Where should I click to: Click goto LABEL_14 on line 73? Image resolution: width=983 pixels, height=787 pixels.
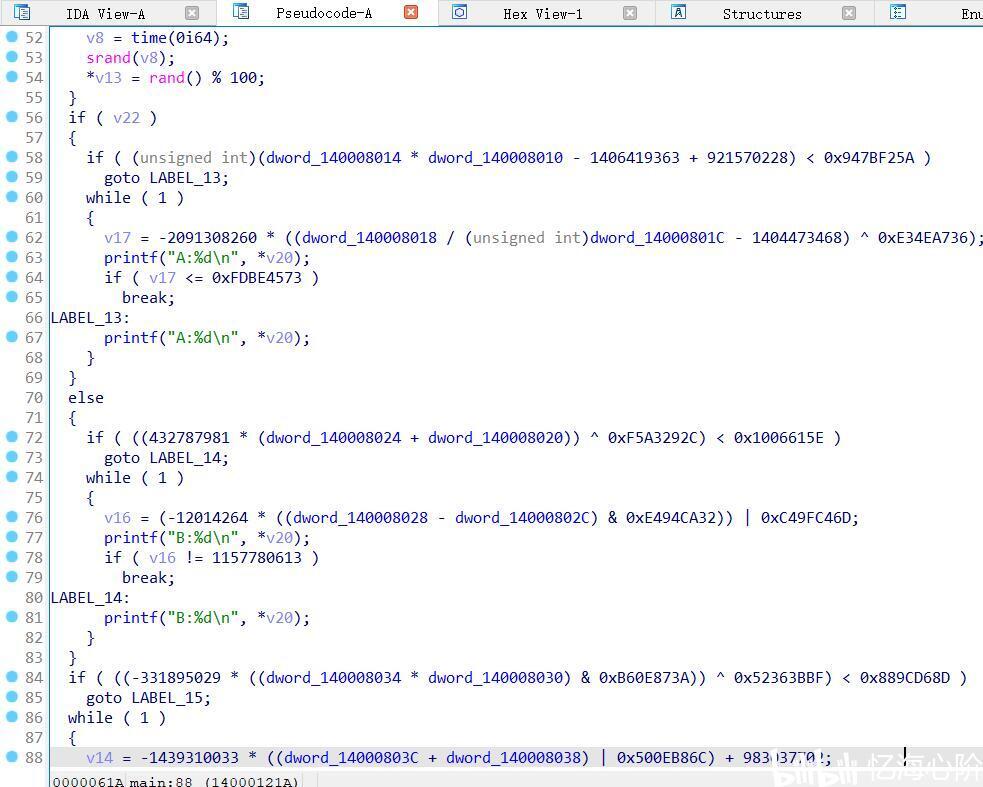point(166,458)
